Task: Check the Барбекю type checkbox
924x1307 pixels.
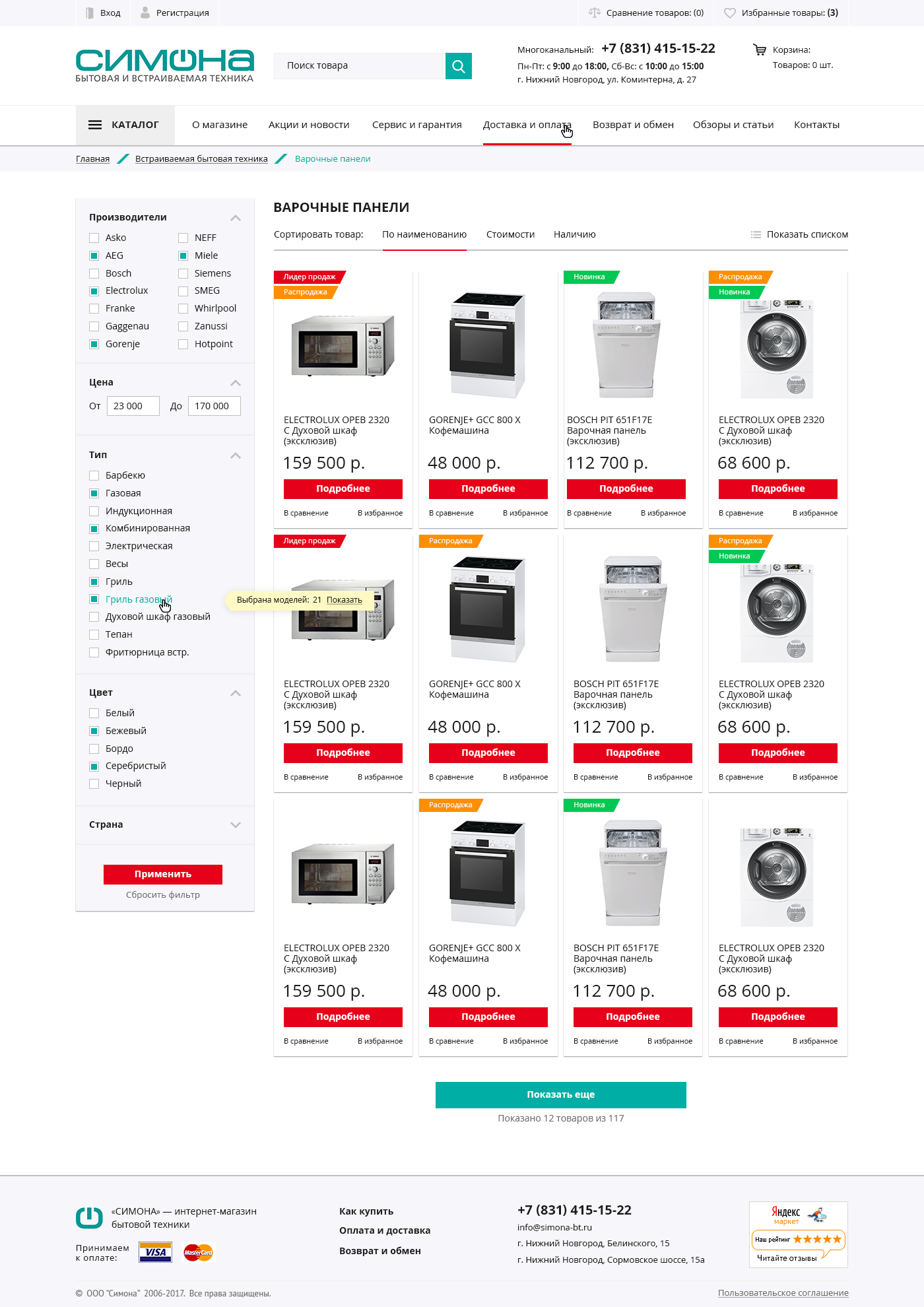Action: (94, 476)
